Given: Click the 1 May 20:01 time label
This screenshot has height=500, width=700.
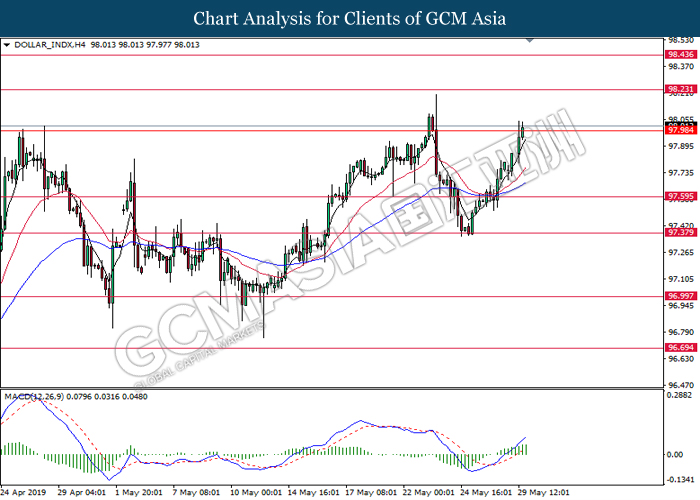Looking at the screenshot, I should pos(139,492).
